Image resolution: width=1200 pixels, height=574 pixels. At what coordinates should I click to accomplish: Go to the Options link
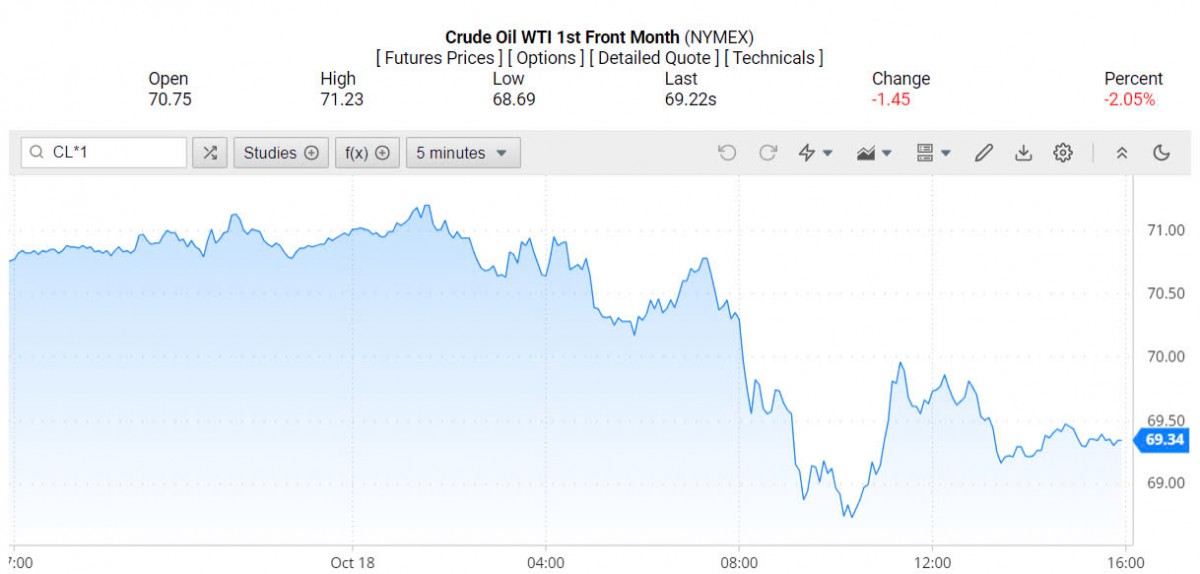546,58
